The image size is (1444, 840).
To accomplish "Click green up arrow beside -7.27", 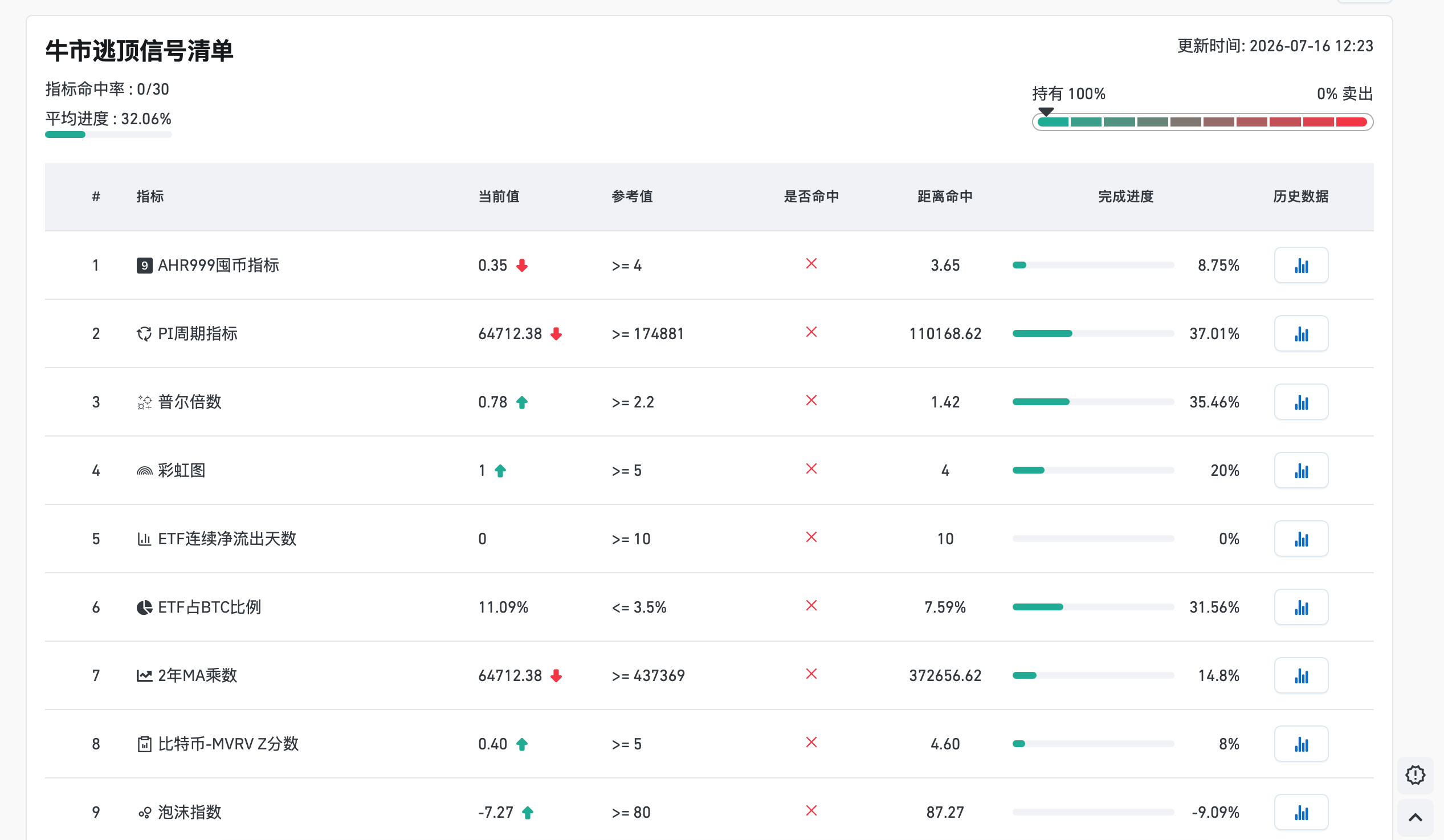I will click(527, 813).
